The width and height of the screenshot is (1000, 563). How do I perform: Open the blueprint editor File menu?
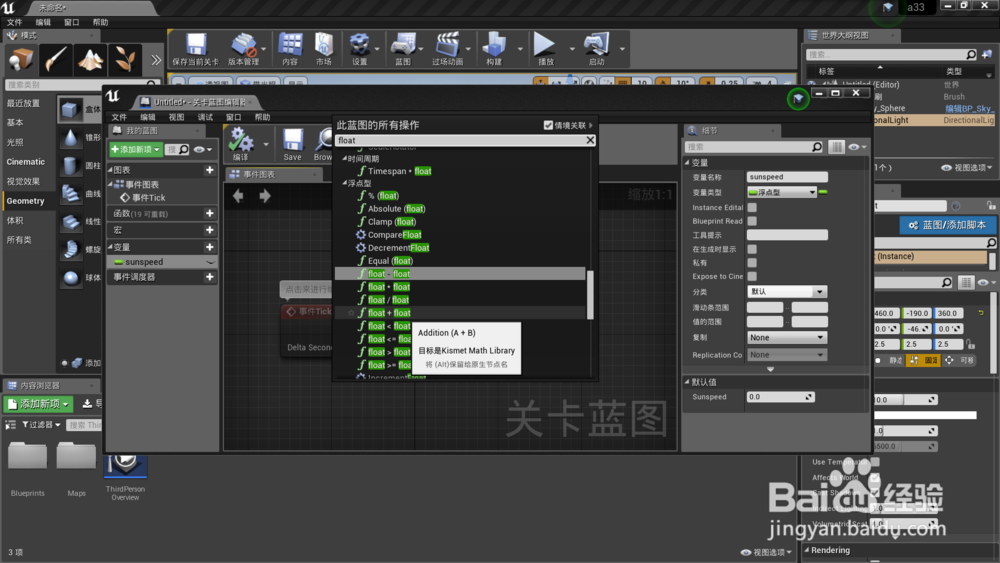tap(119, 117)
